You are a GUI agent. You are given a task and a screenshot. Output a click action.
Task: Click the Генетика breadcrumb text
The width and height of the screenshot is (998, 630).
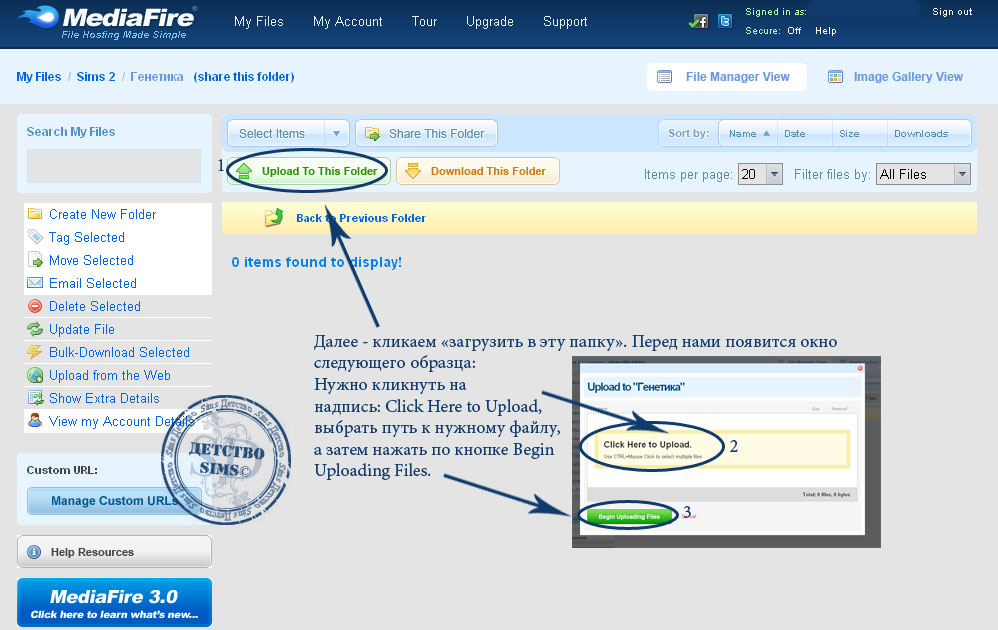(157, 77)
